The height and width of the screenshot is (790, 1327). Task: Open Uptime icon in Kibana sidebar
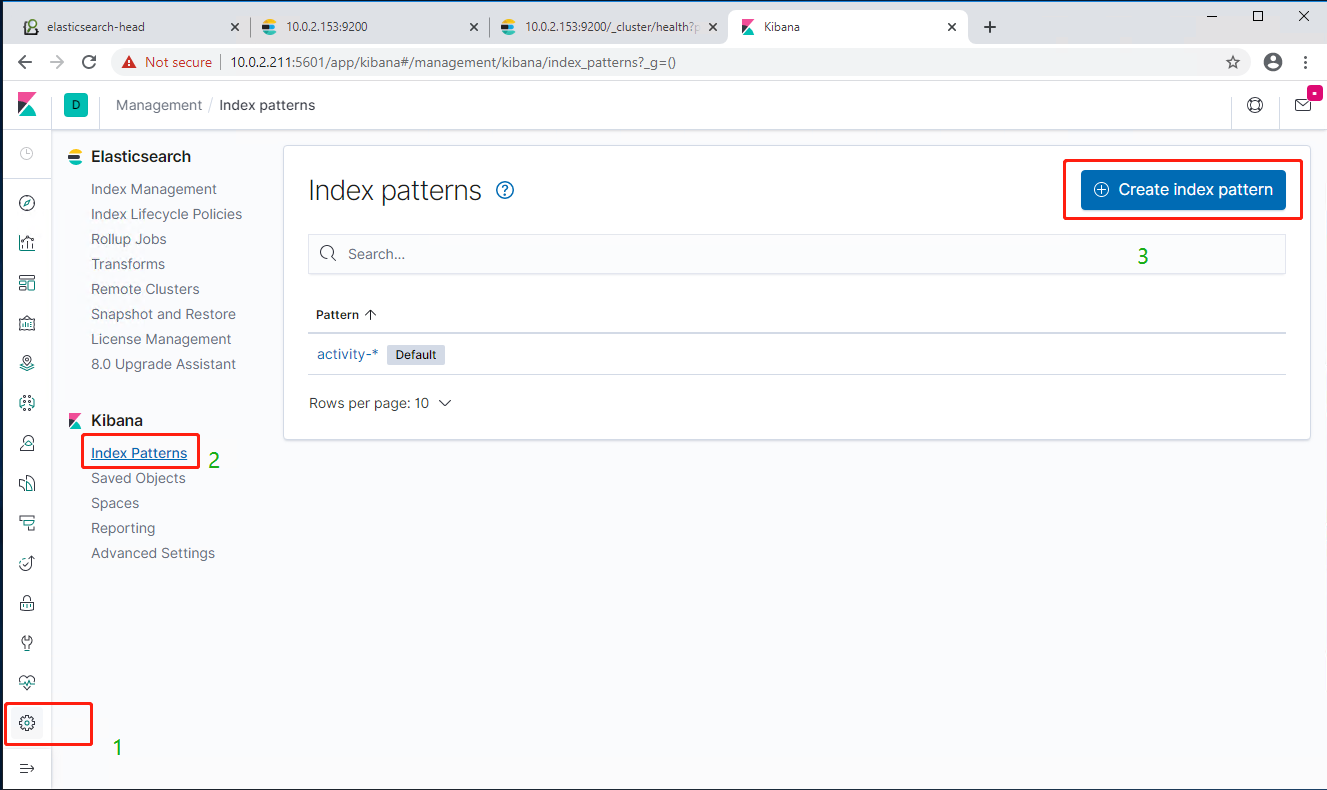click(x=27, y=563)
